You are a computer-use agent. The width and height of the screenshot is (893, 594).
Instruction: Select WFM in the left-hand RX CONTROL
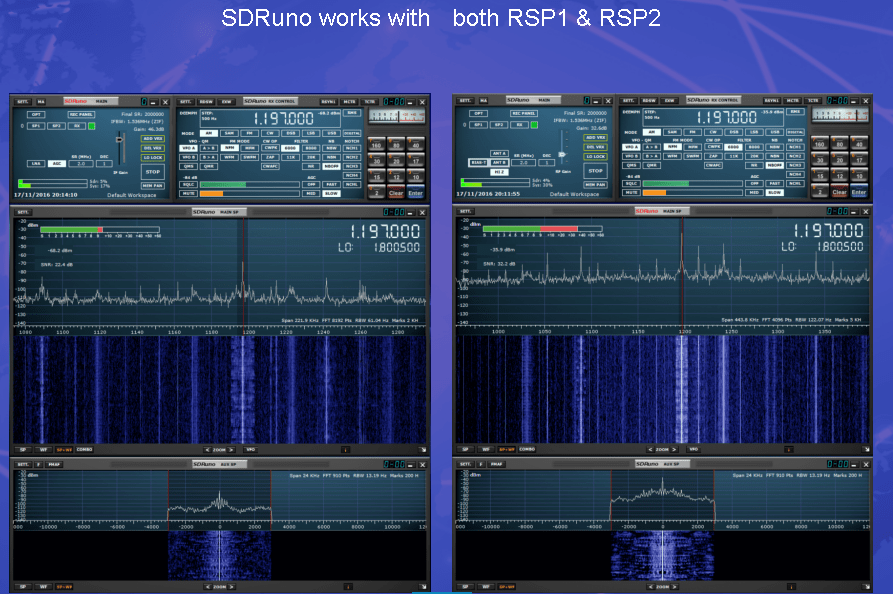point(229,157)
